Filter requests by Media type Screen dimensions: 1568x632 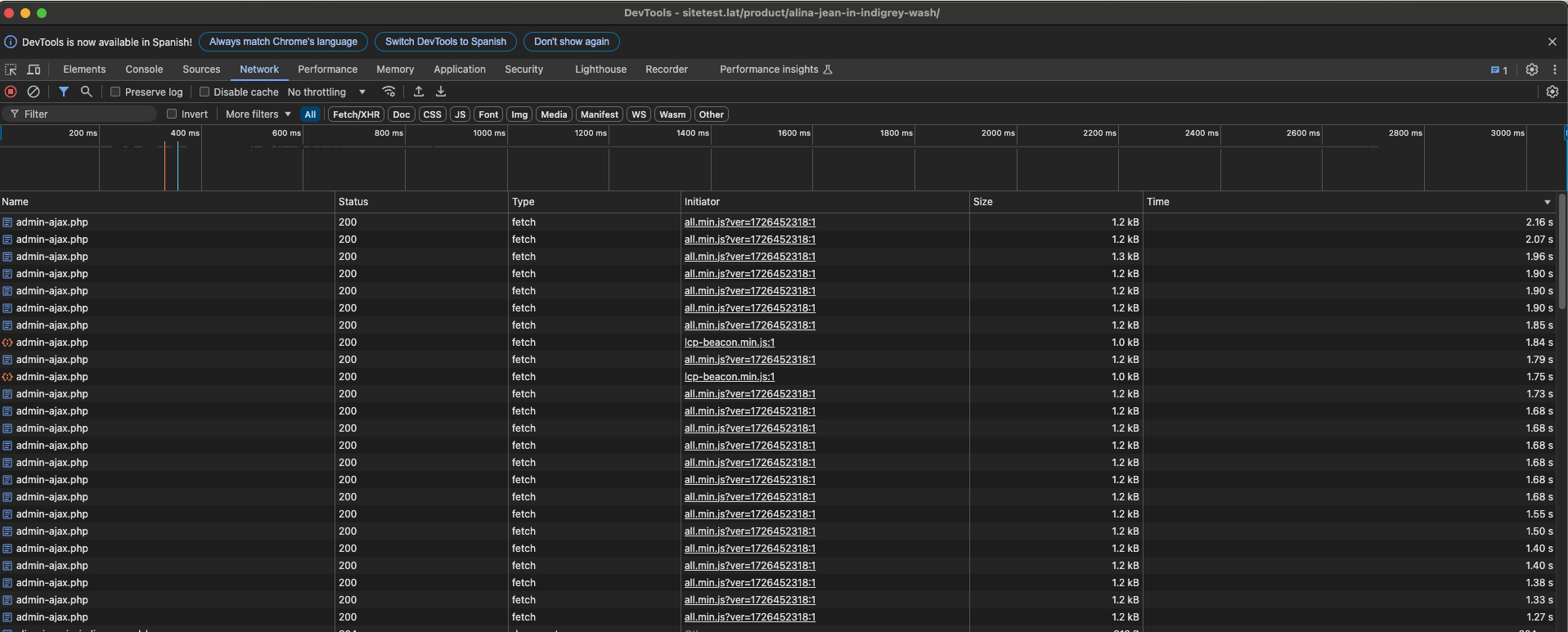click(554, 114)
